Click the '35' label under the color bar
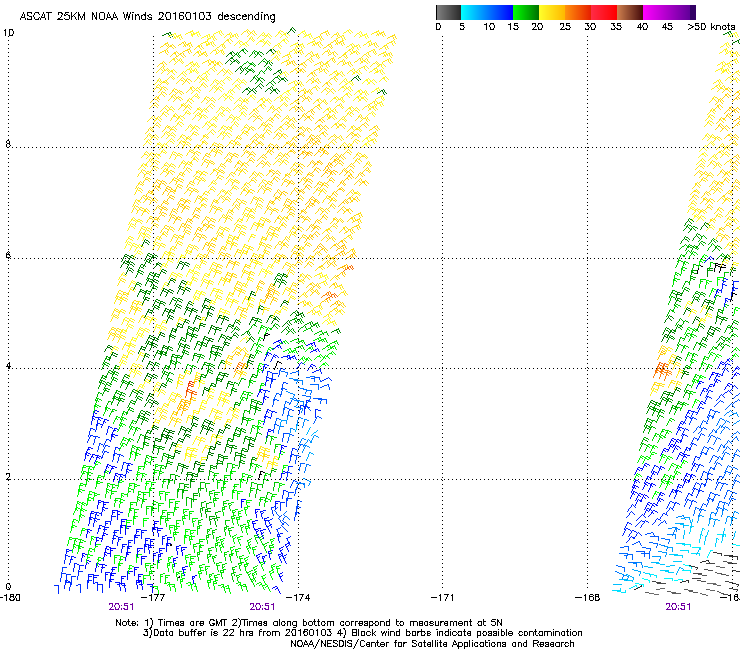Image resolution: width=740 pixels, height=650 pixels. (616, 27)
